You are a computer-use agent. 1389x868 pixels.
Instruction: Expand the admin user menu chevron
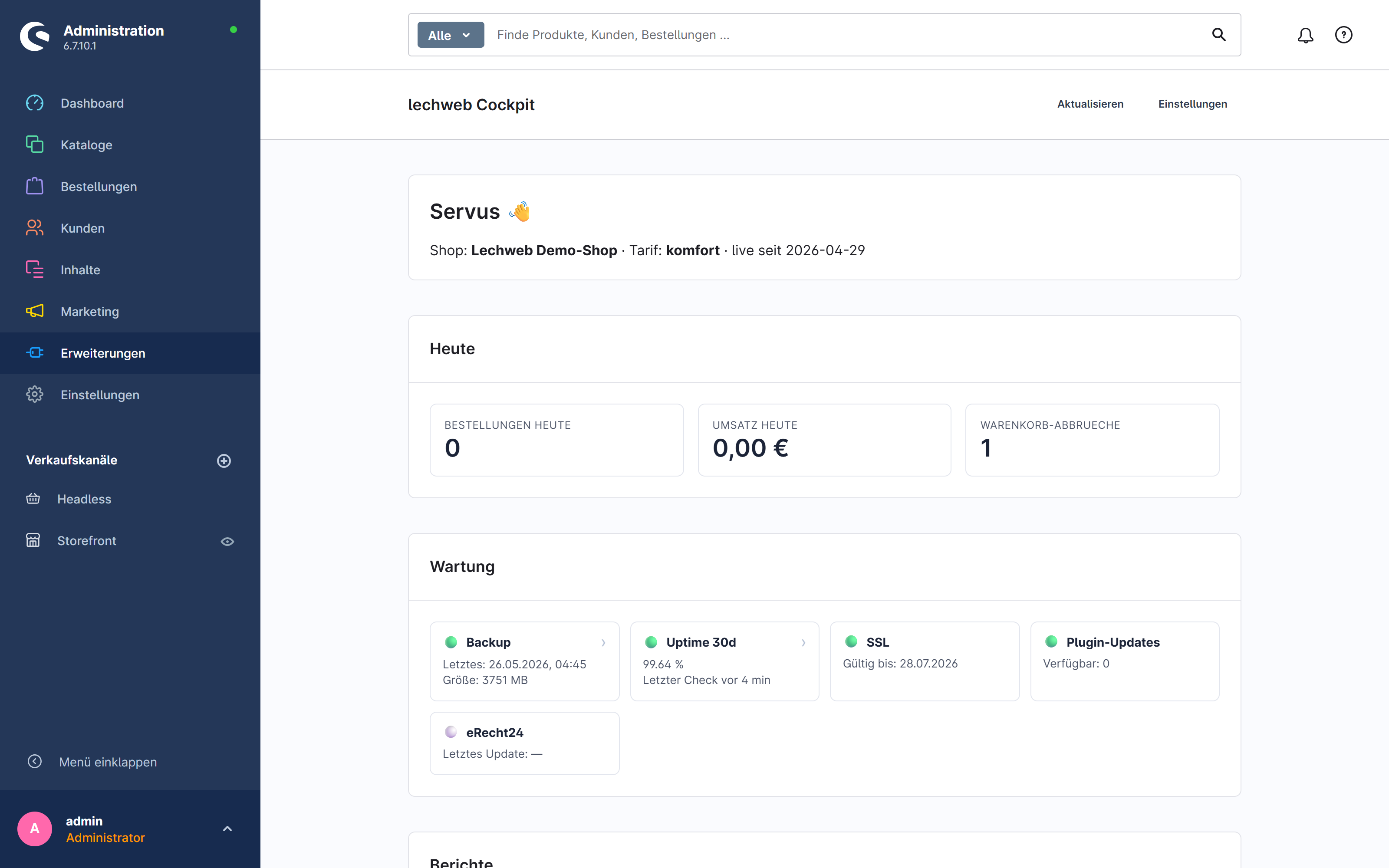click(x=227, y=829)
